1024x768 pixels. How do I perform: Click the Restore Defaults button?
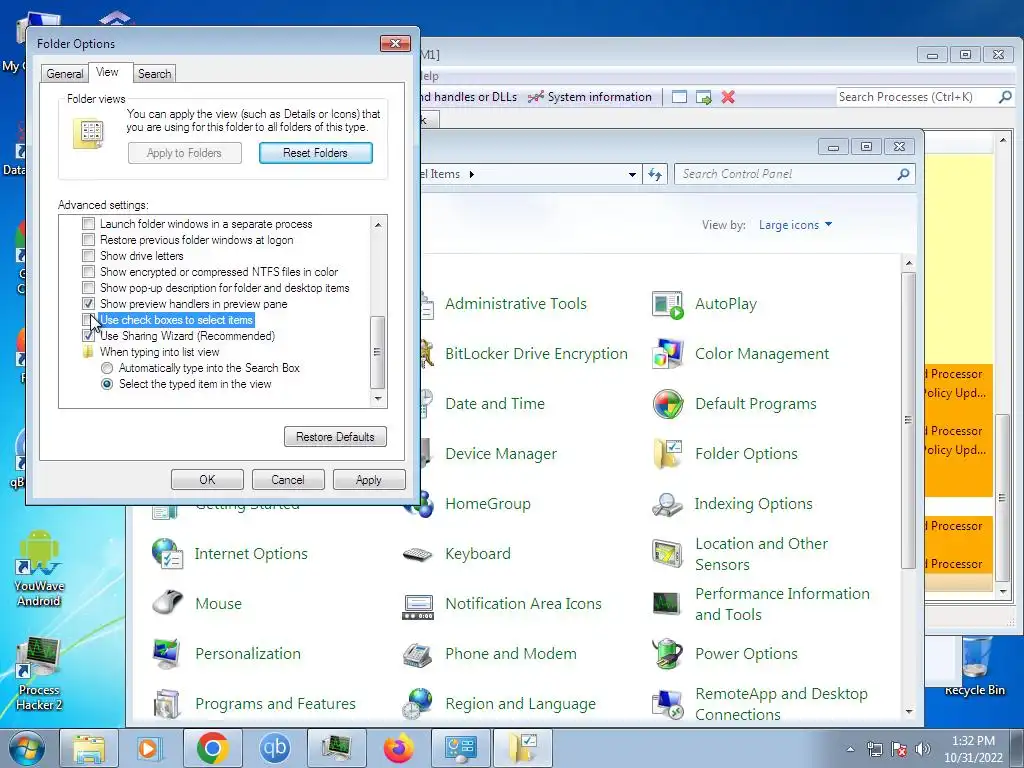click(335, 437)
